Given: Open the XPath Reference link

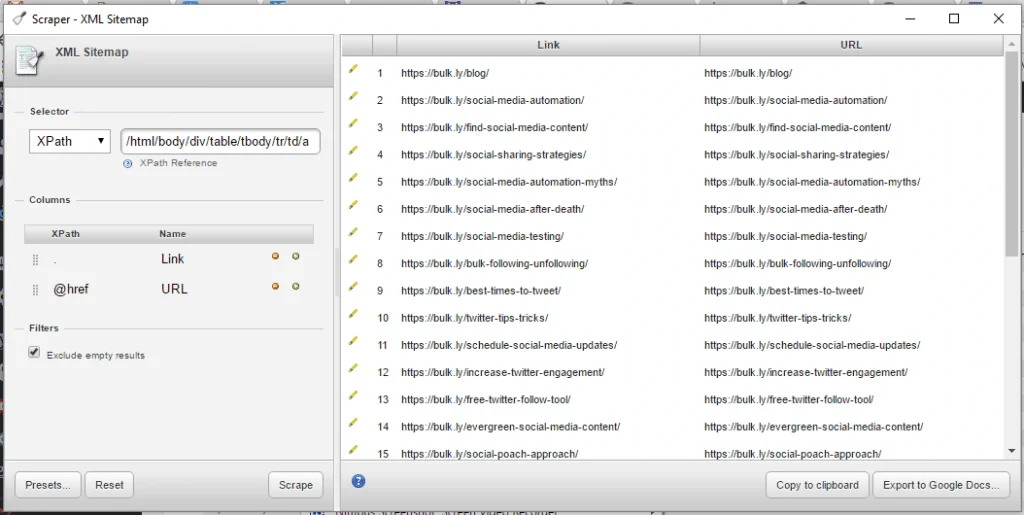Looking at the screenshot, I should (x=177, y=163).
